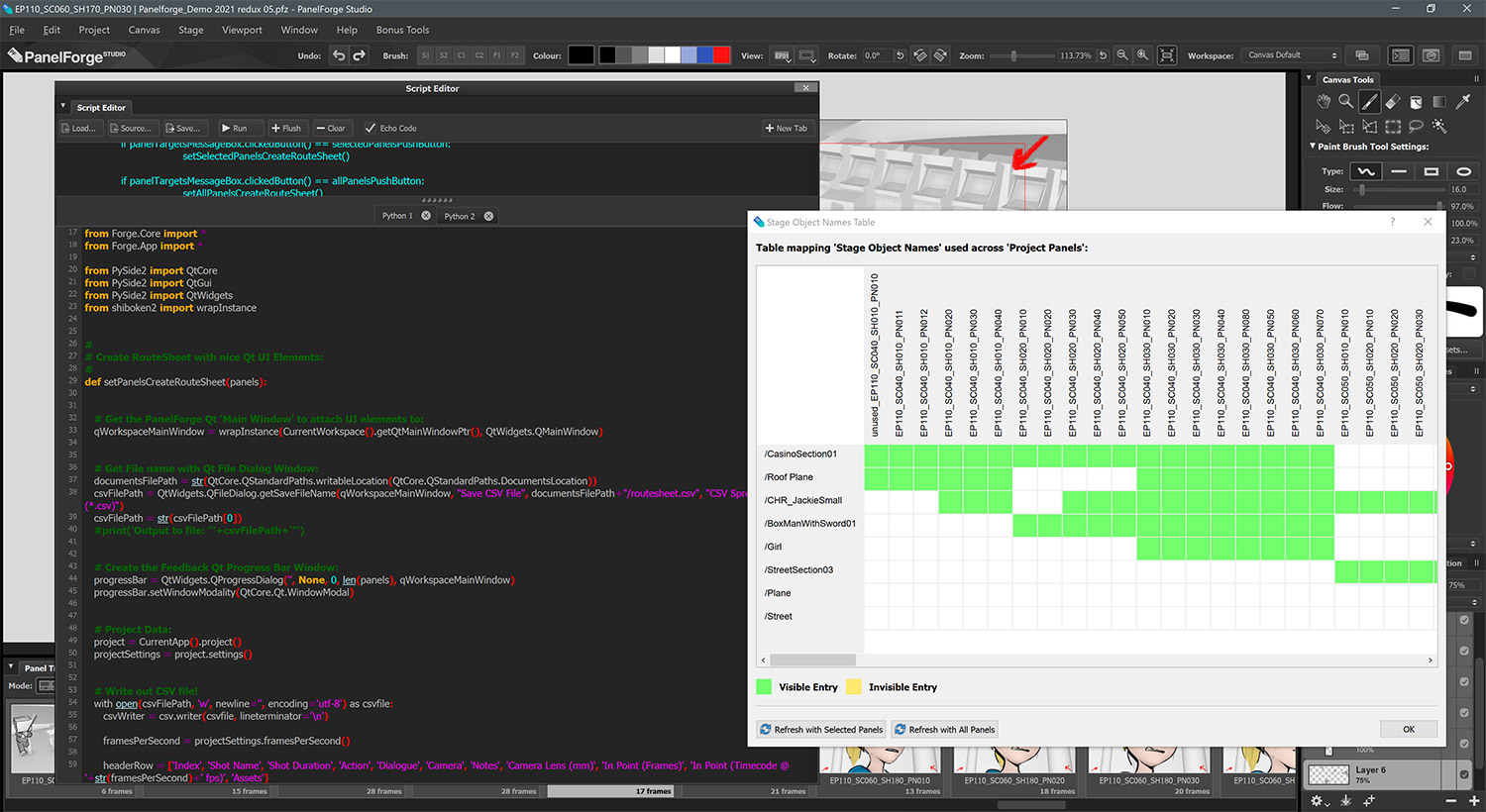Collapse the Panel Timeline panel arrow
The image size is (1486, 812).
click(11, 666)
